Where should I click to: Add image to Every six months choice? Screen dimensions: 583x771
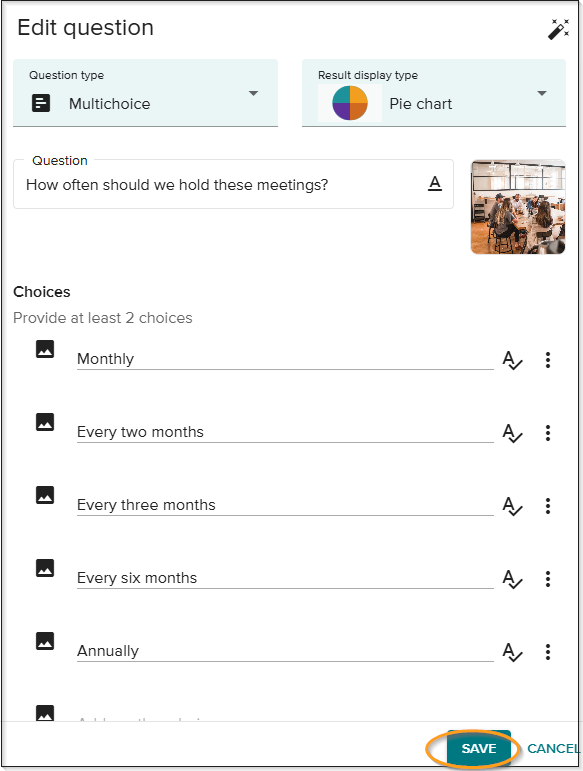(45, 568)
